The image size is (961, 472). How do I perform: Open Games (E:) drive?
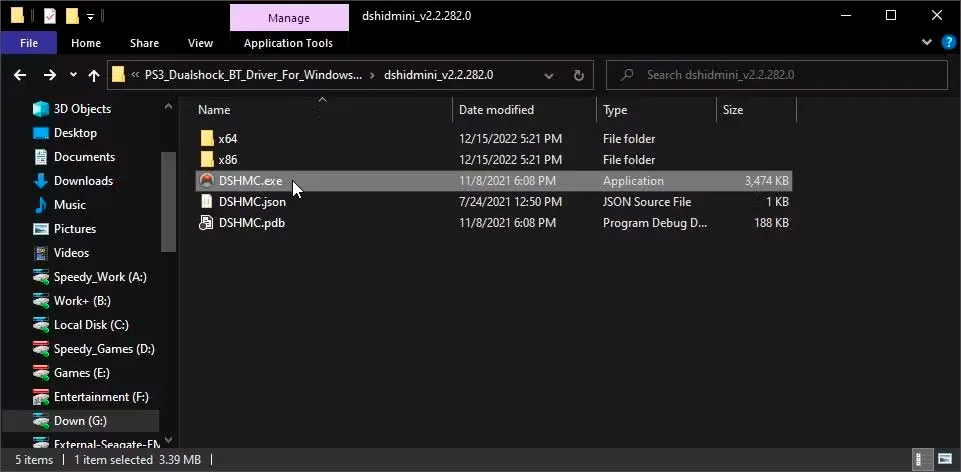coord(82,373)
